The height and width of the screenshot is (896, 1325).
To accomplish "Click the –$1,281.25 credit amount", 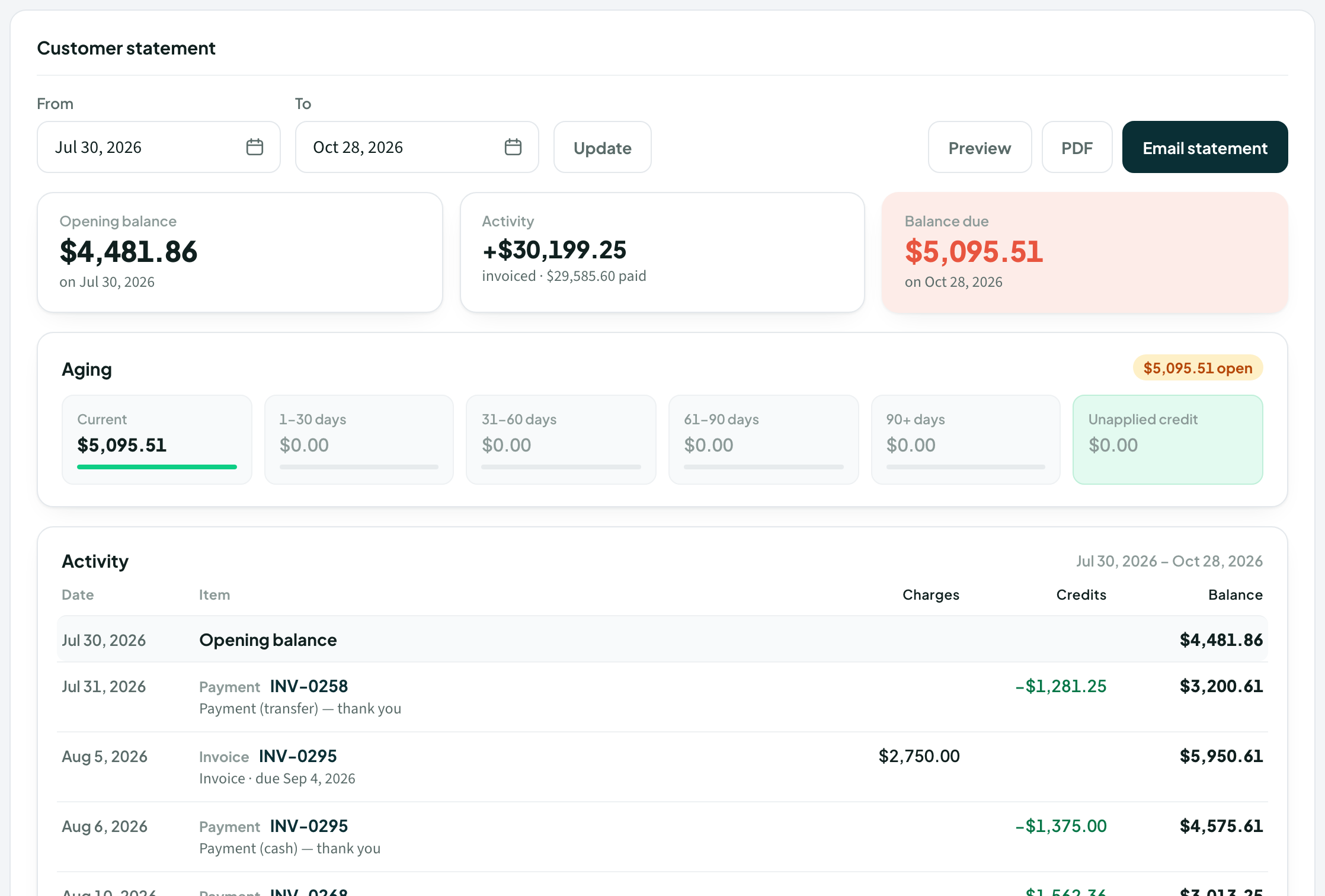I will click(1061, 686).
